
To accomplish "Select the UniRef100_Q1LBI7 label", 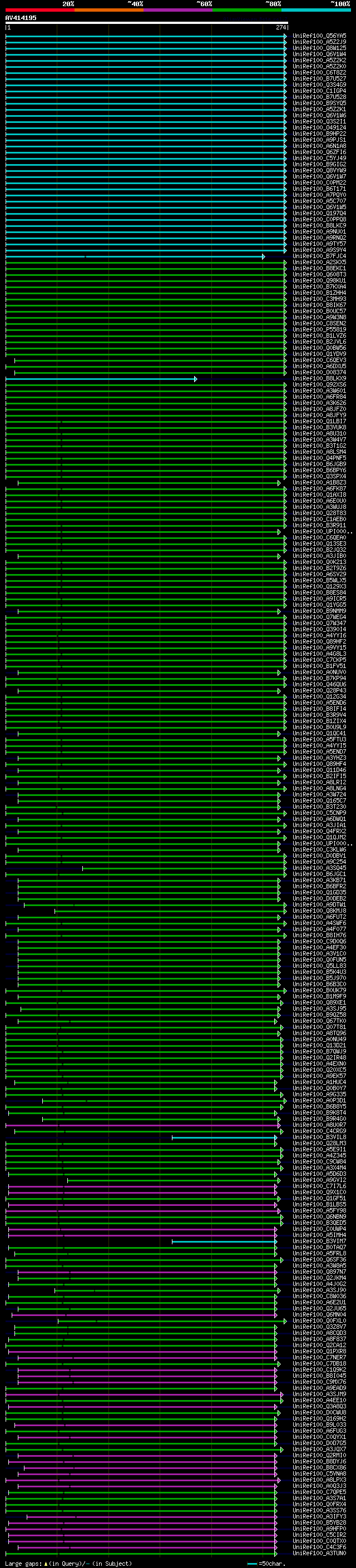I will (319, 421).
